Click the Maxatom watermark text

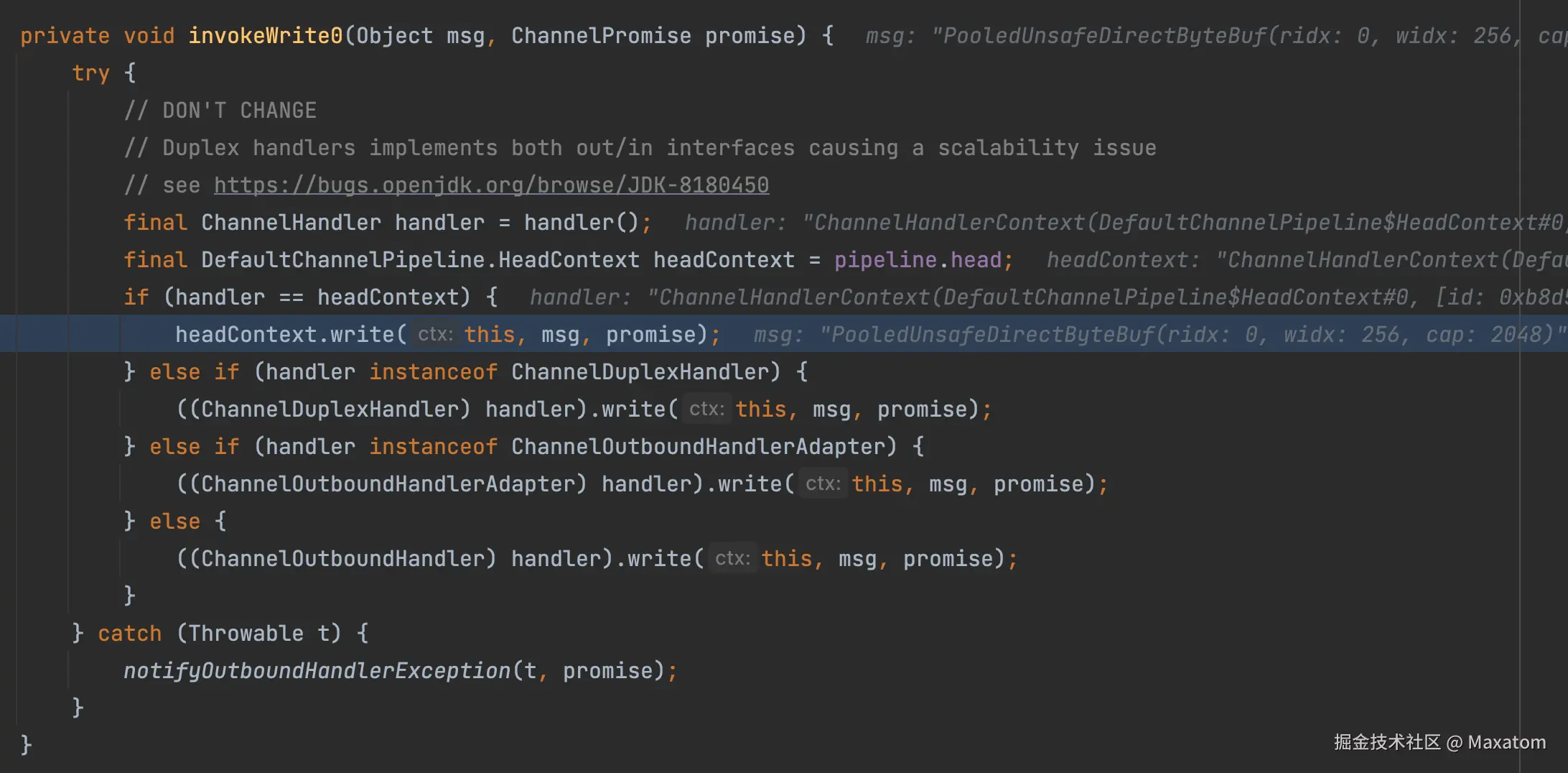[1506, 742]
